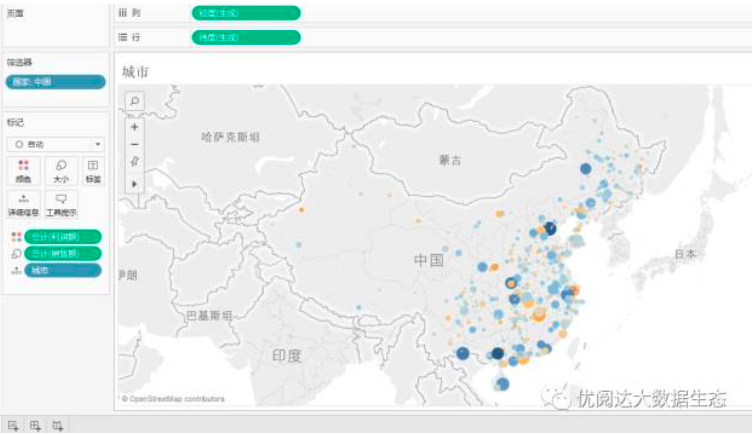The height and width of the screenshot is (435, 753).
Task: Click the new story icon at bottom
Action: click(x=58, y=425)
